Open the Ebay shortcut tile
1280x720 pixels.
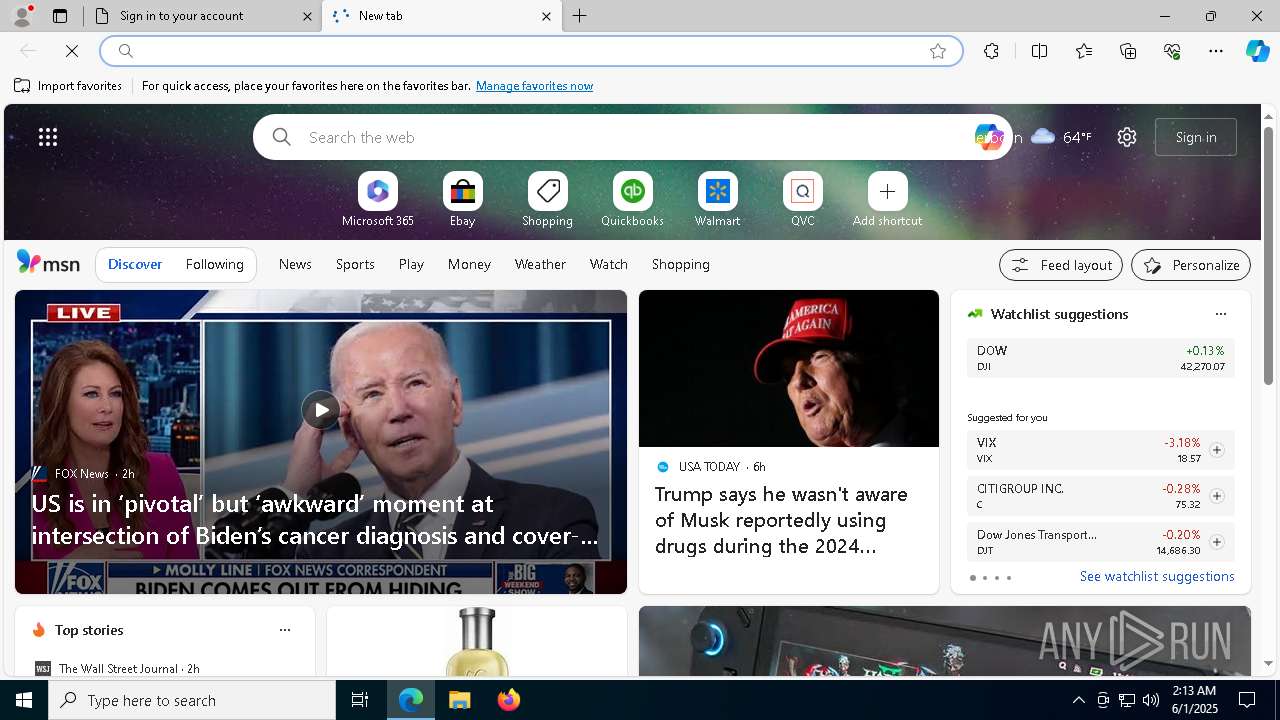click(x=462, y=200)
